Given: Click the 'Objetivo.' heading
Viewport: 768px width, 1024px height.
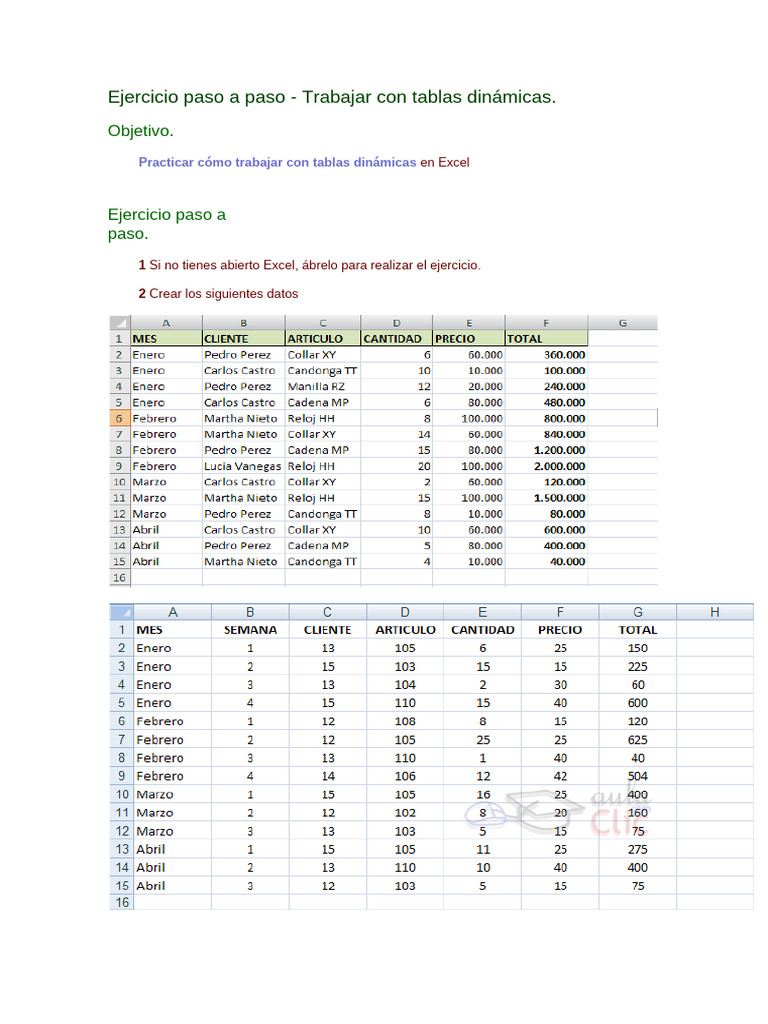Looking at the screenshot, I should [140, 131].
